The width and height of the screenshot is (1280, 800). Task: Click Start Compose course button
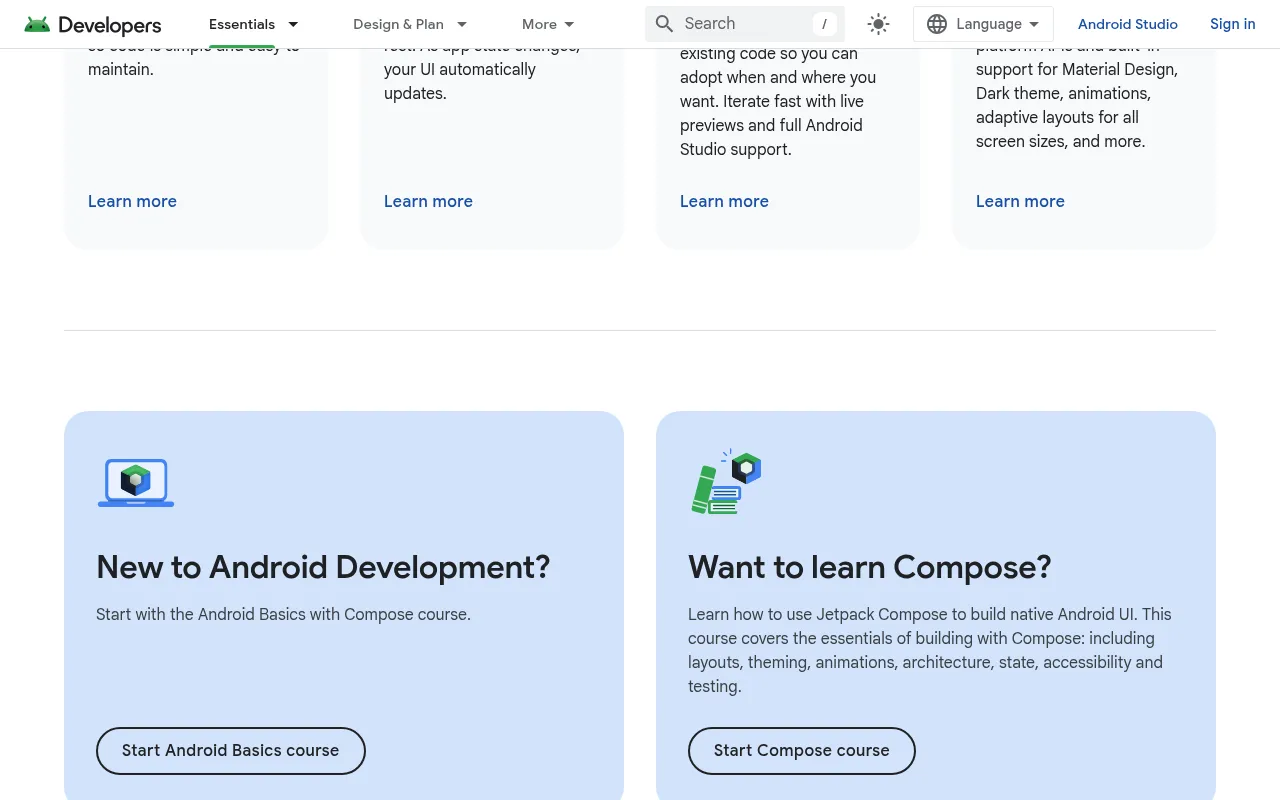802,750
